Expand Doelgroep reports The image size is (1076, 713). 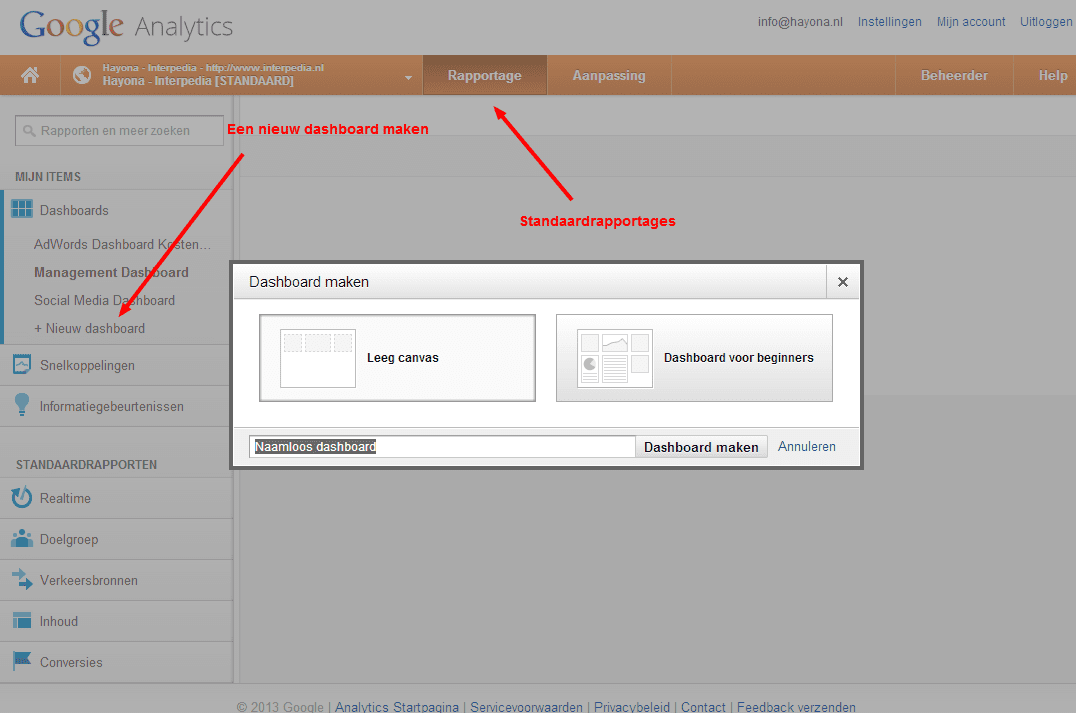coord(69,540)
